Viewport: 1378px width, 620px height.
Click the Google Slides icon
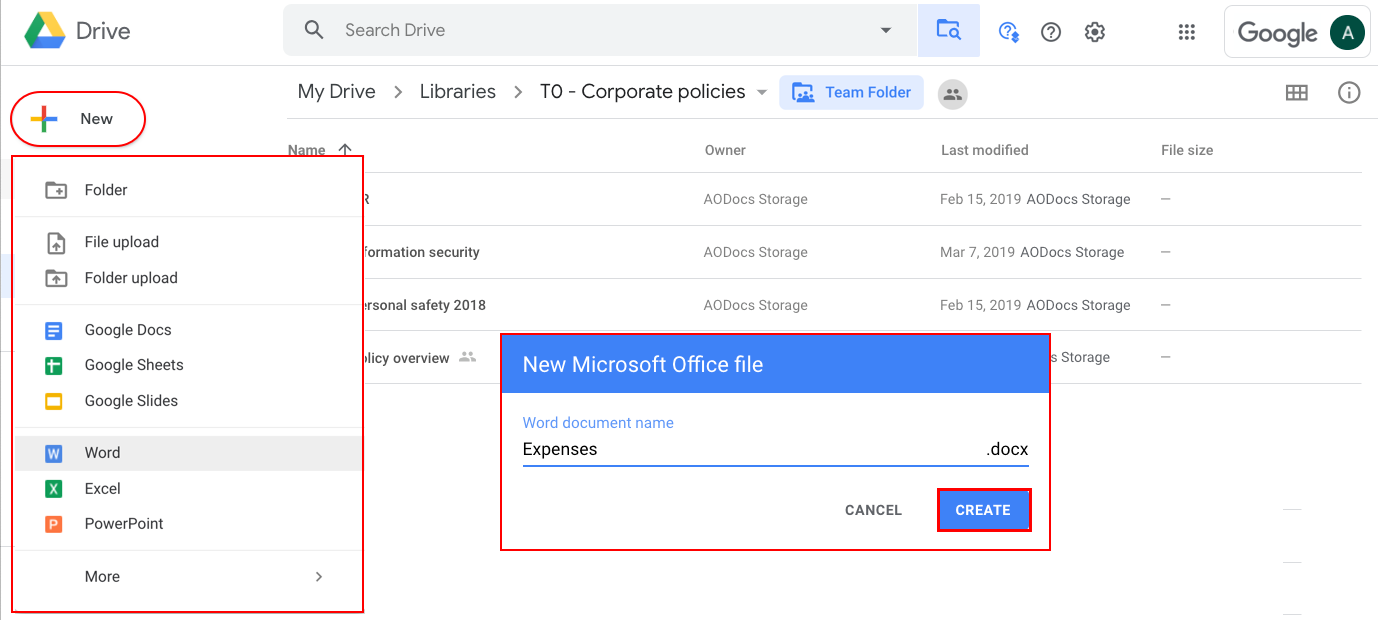tap(54, 401)
